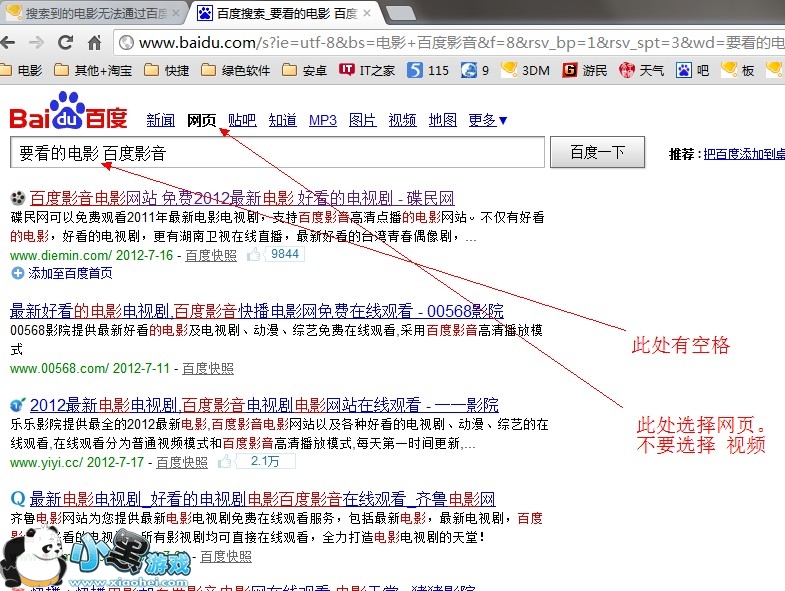785x591 pixels.
Task: Click the Baidu search input field
Action: pyautogui.click(x=277, y=152)
